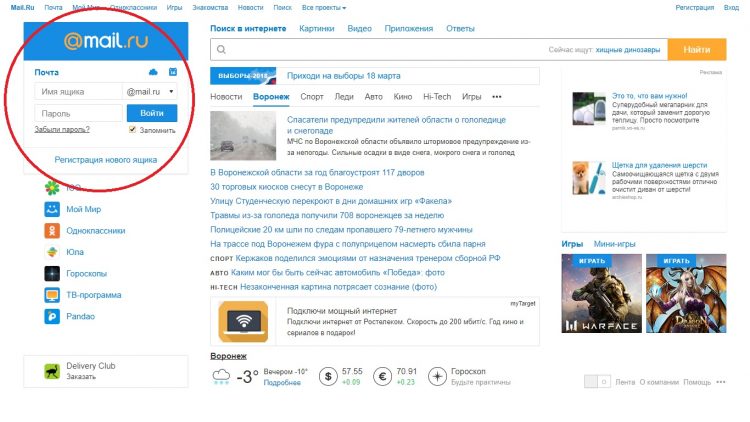Screen dimensions: 750x422
Task: Open Знакомства in top navigation
Action: [210, 8]
